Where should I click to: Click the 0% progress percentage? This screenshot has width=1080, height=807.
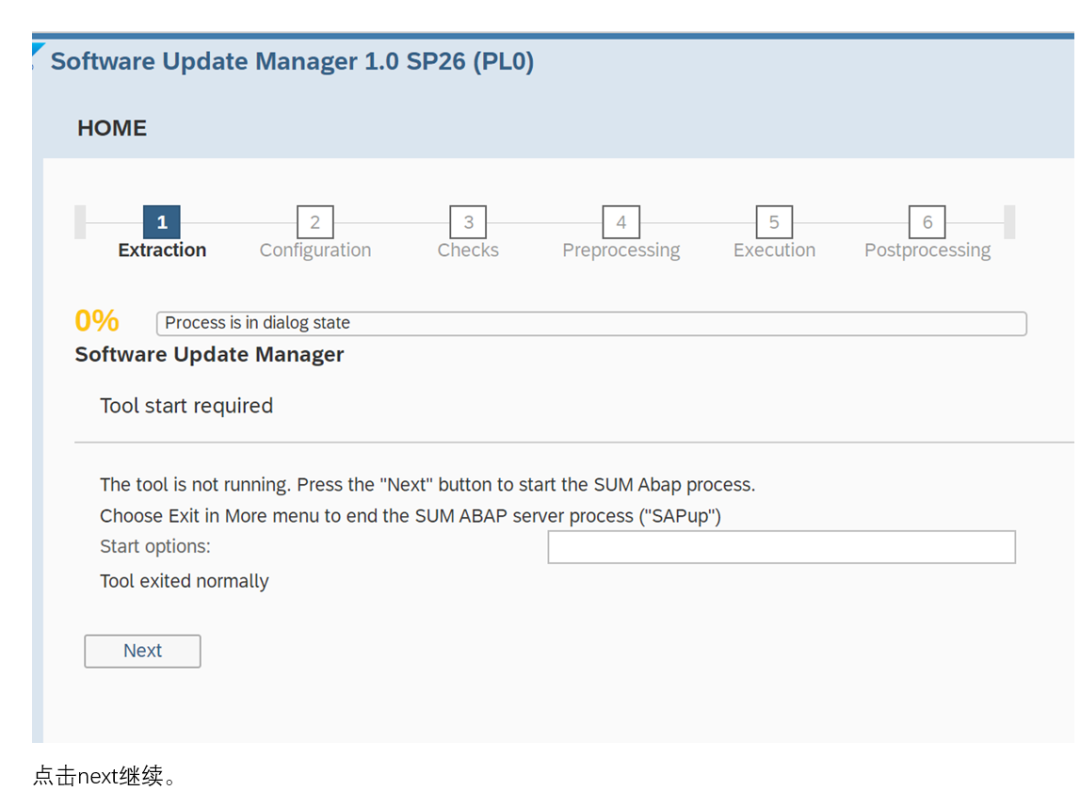(97, 321)
